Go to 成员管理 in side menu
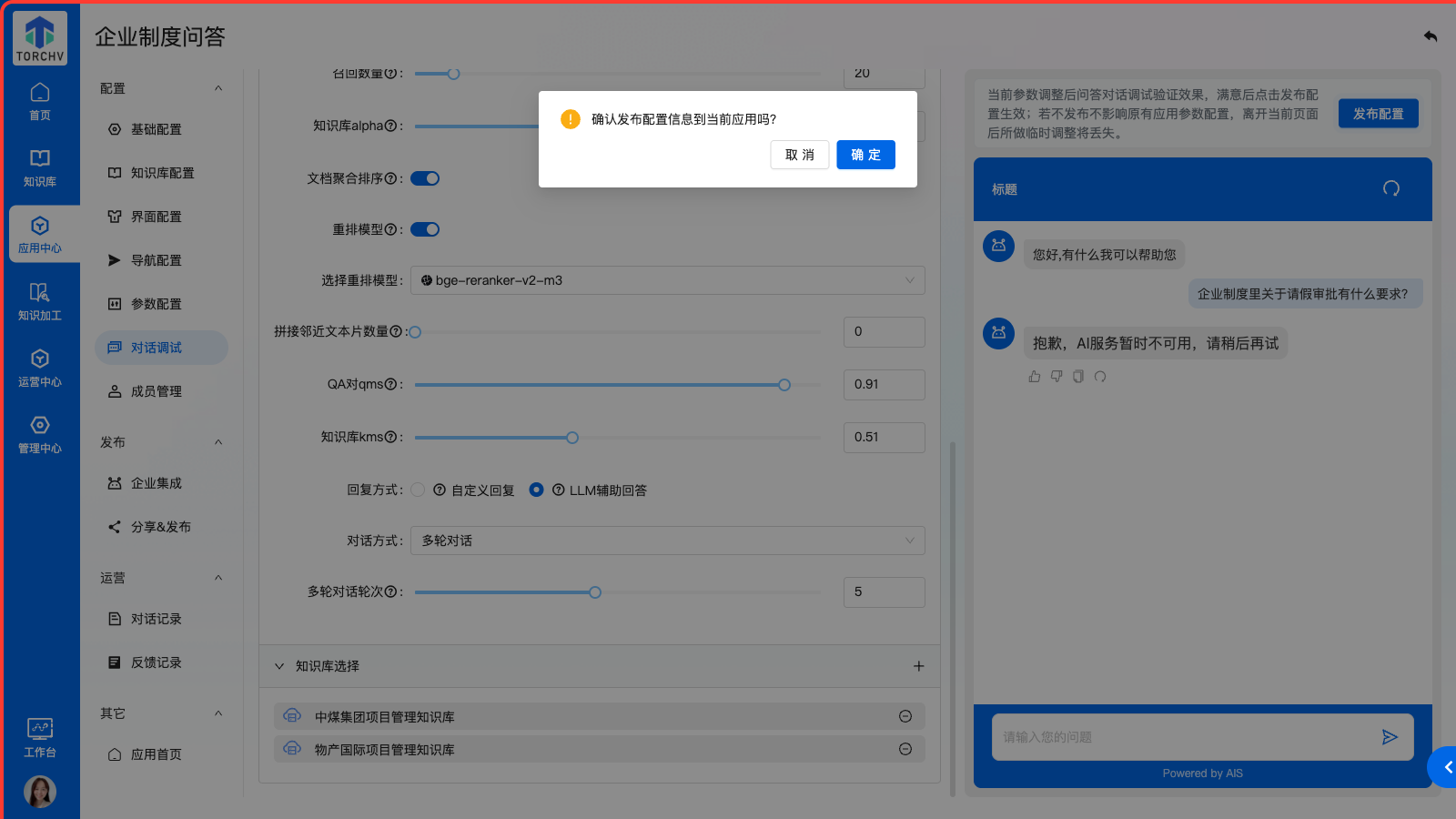Image resolution: width=1456 pixels, height=819 pixels. pos(156,391)
